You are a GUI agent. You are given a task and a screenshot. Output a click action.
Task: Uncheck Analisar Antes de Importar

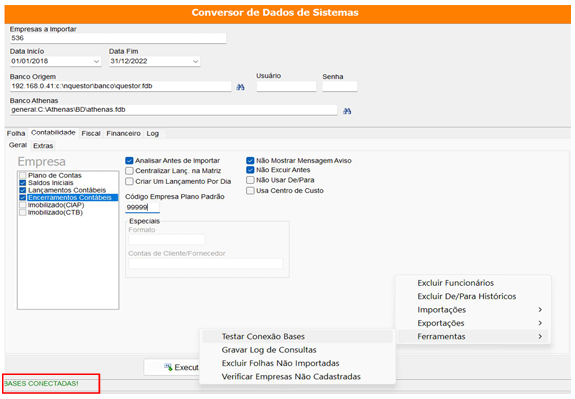point(129,161)
